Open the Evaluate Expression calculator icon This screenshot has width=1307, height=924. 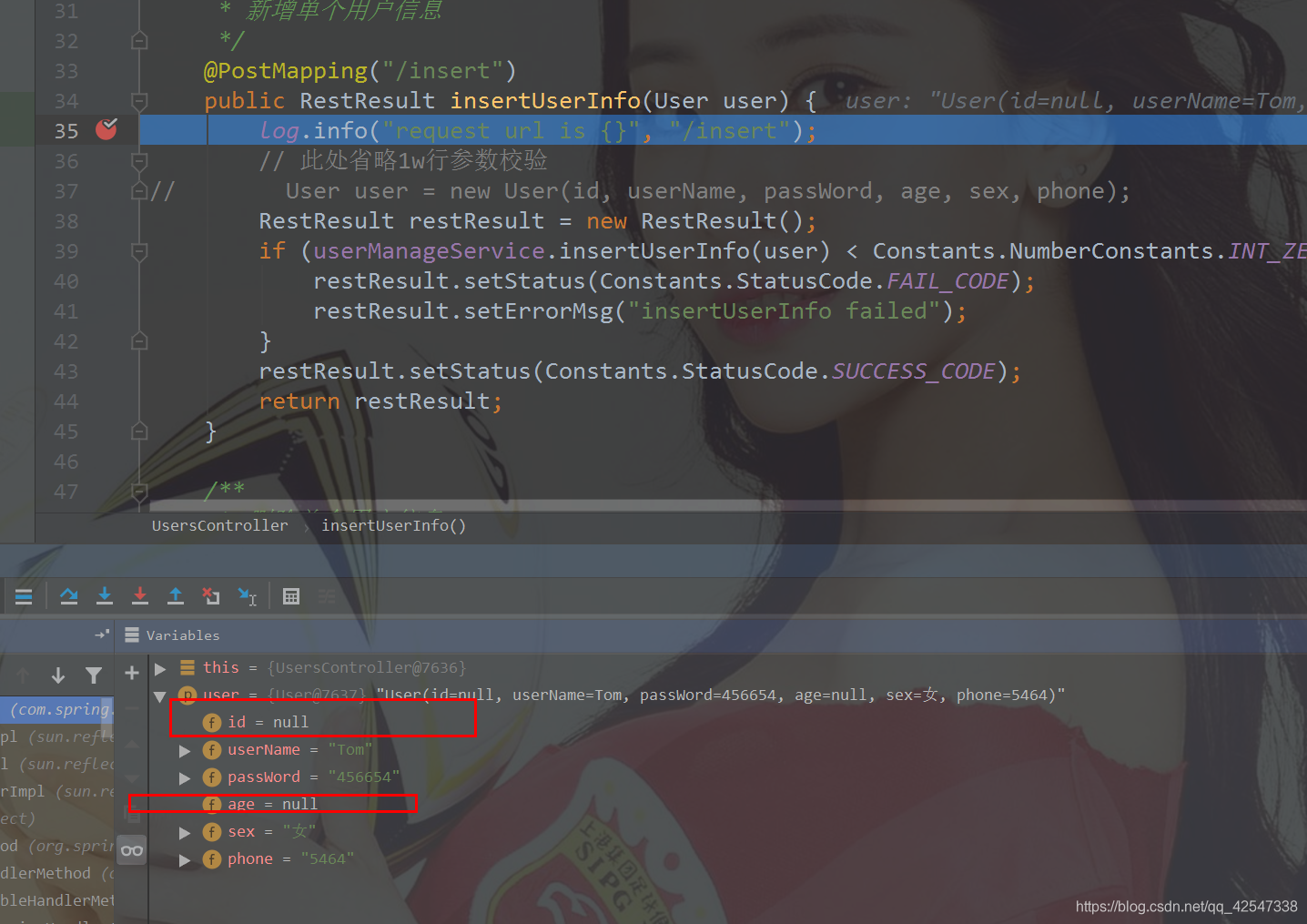[x=291, y=595]
